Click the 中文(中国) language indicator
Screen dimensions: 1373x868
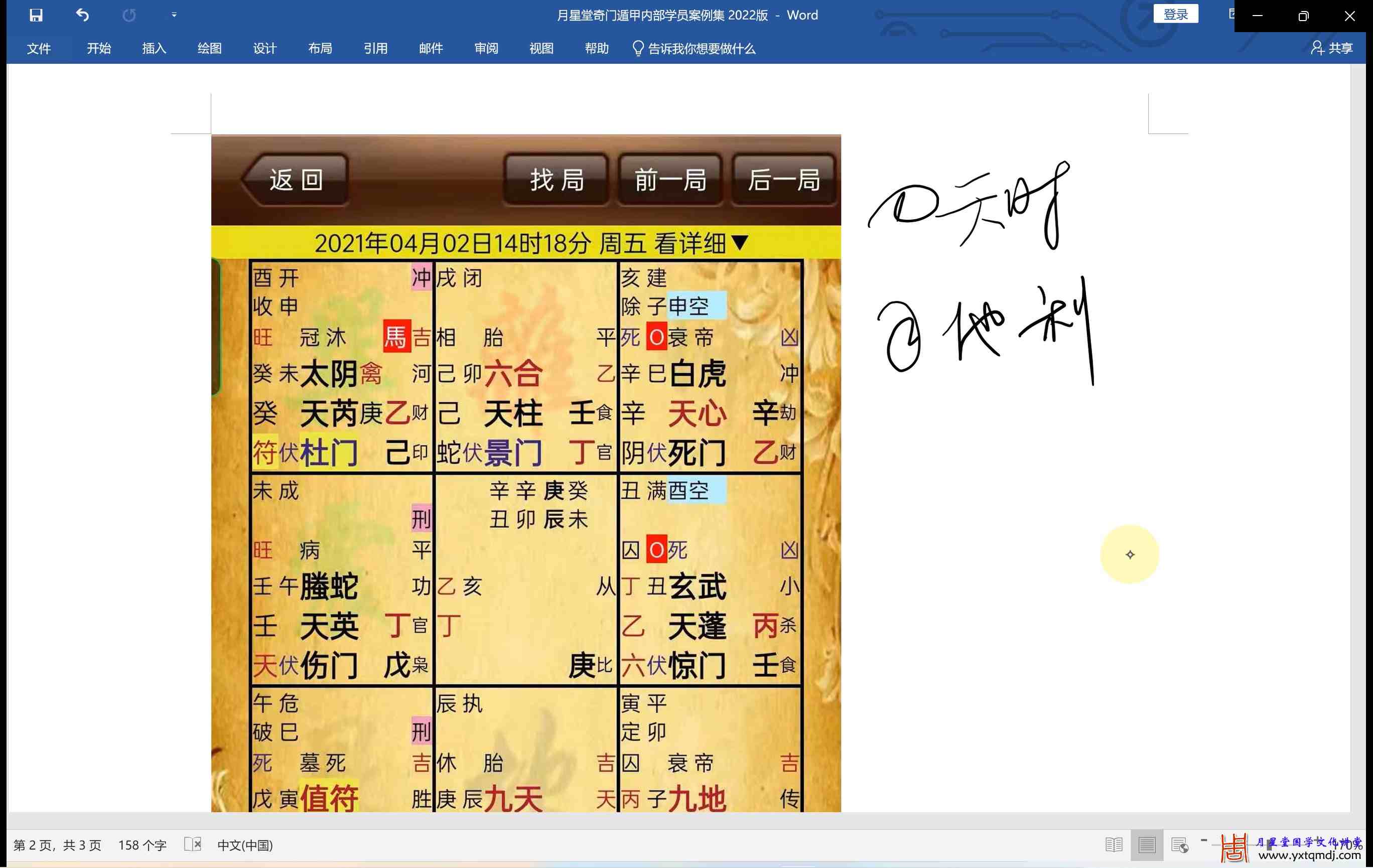tap(245, 845)
